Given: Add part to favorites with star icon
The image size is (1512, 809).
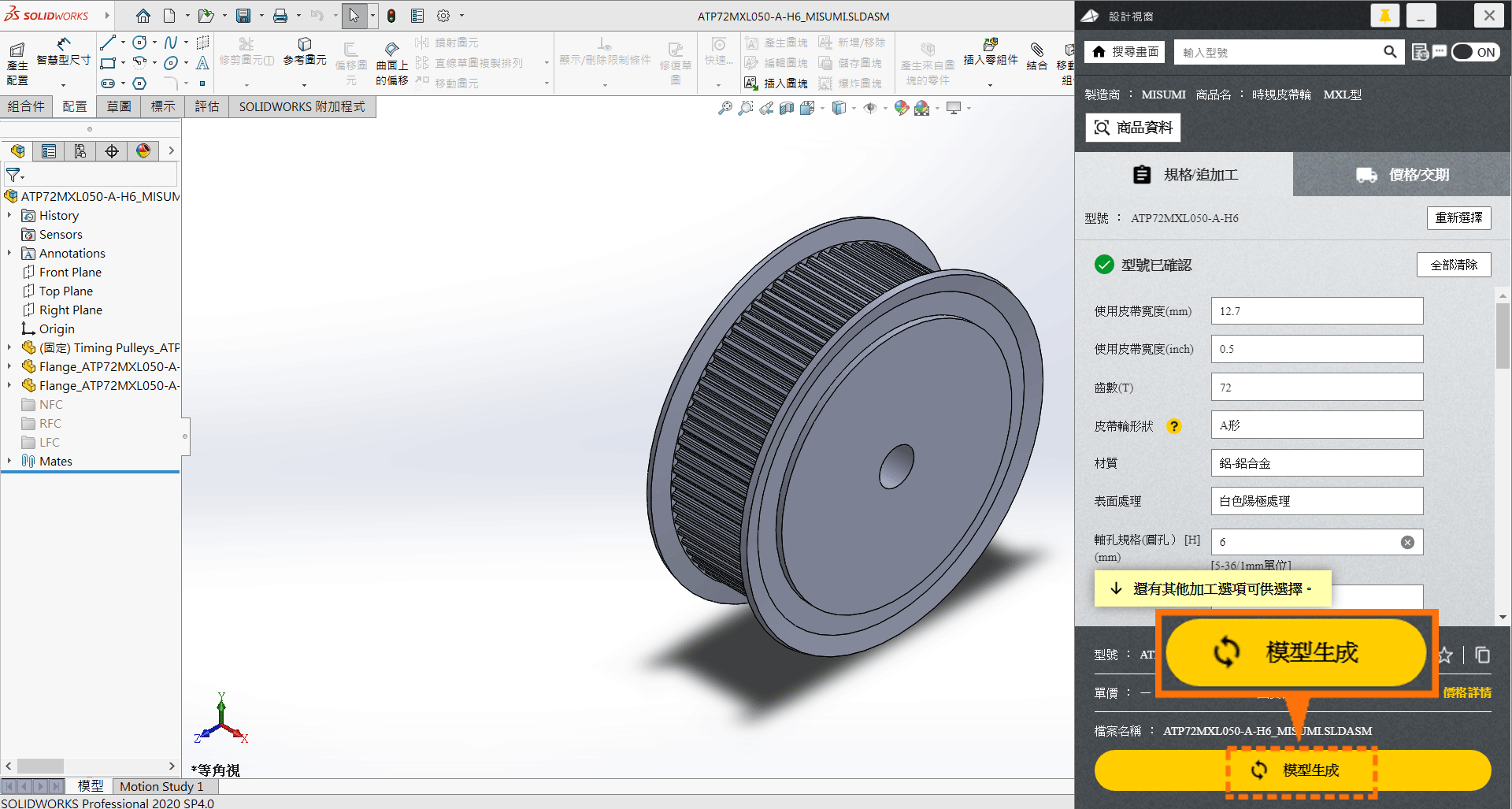Looking at the screenshot, I should click(1446, 655).
